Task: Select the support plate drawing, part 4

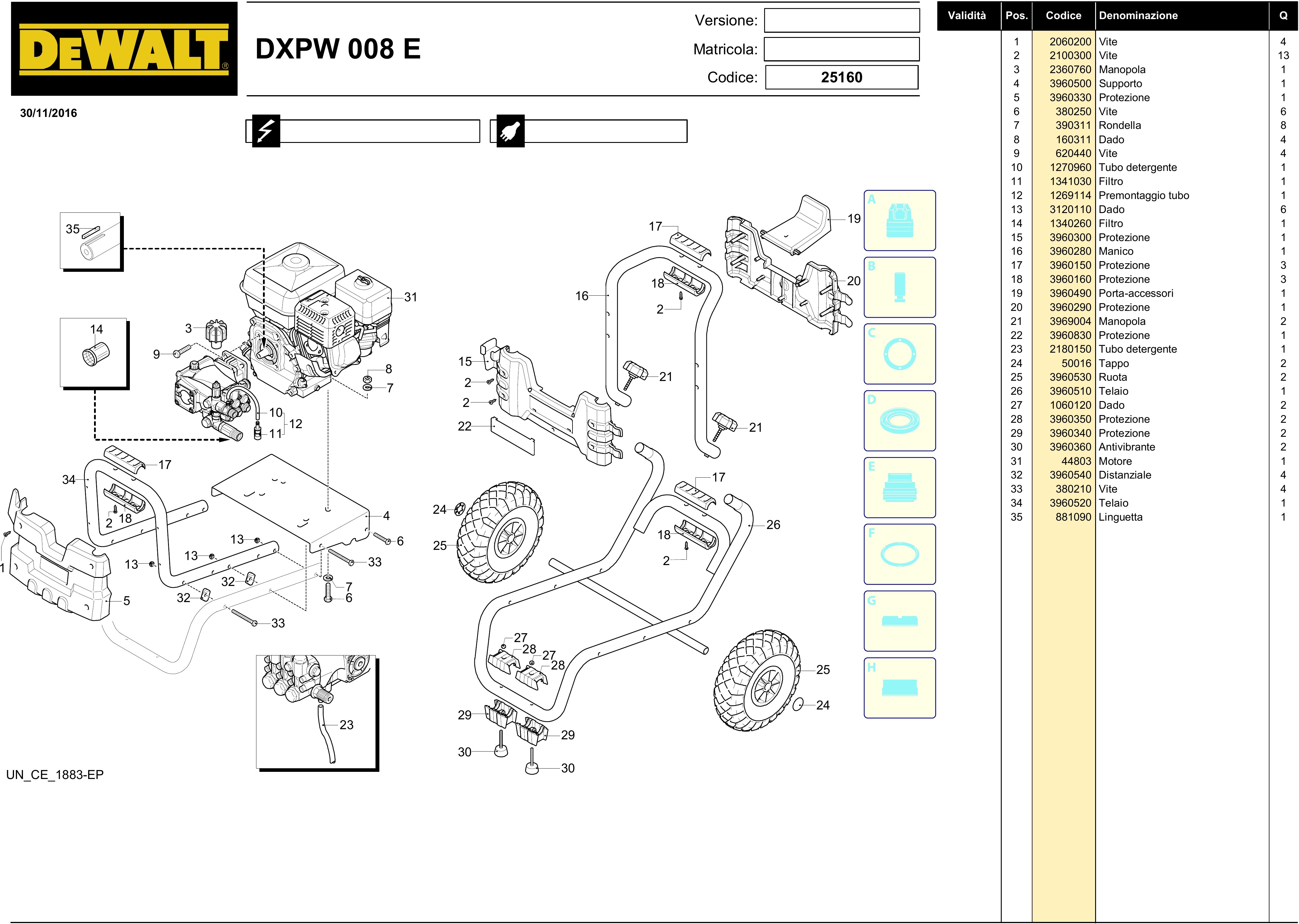Action: [290, 504]
